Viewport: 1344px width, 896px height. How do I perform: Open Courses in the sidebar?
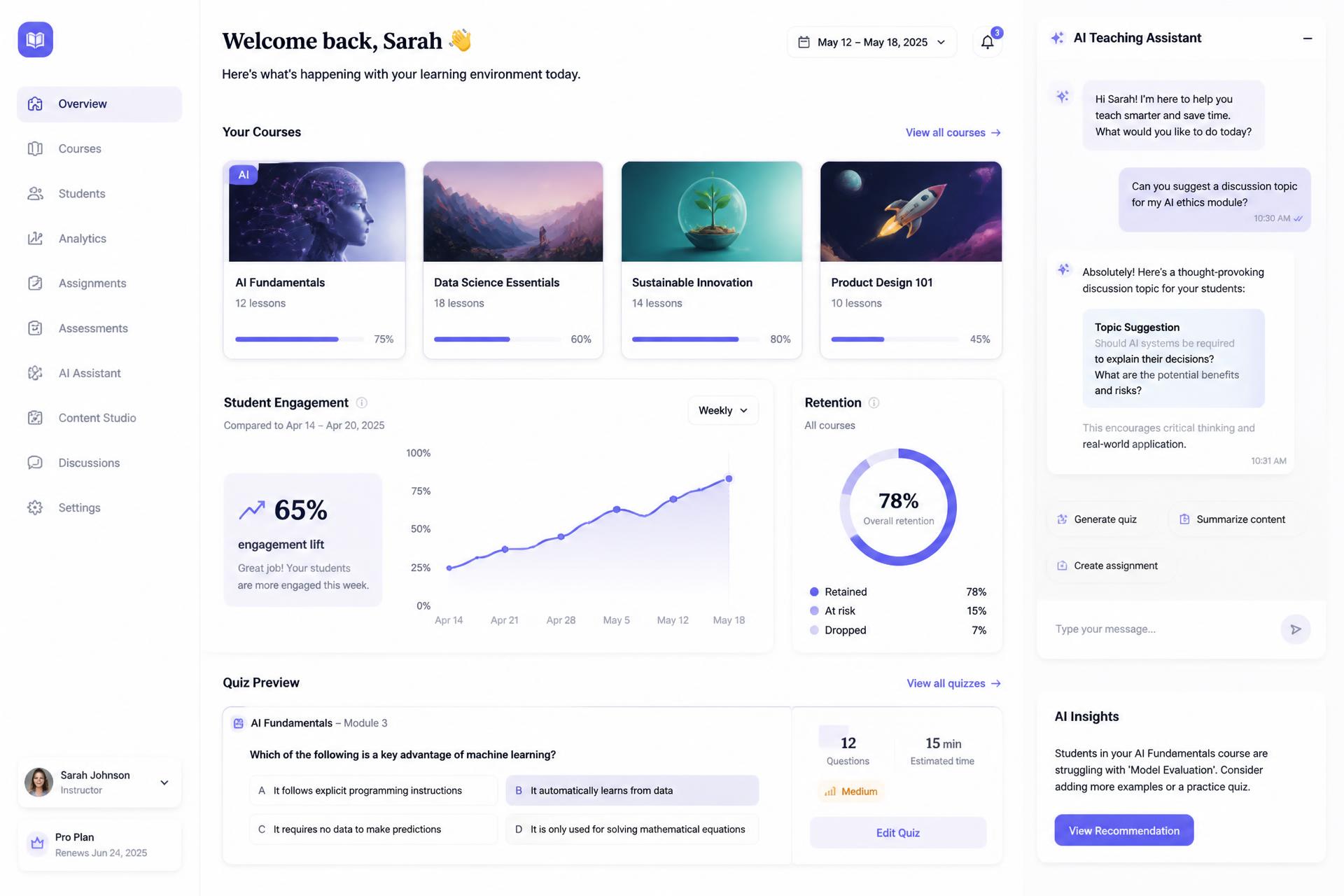pyautogui.click(x=99, y=148)
